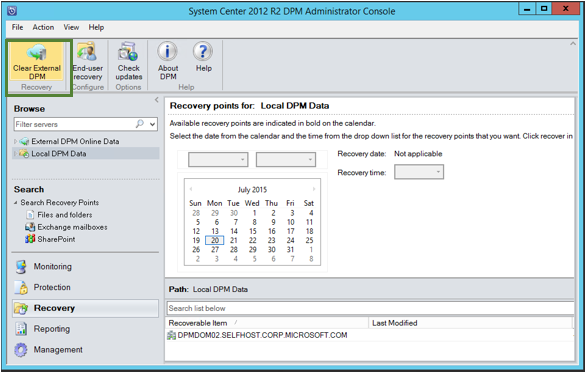
Task: Open the About DPM information
Action: pyautogui.click(x=168, y=62)
